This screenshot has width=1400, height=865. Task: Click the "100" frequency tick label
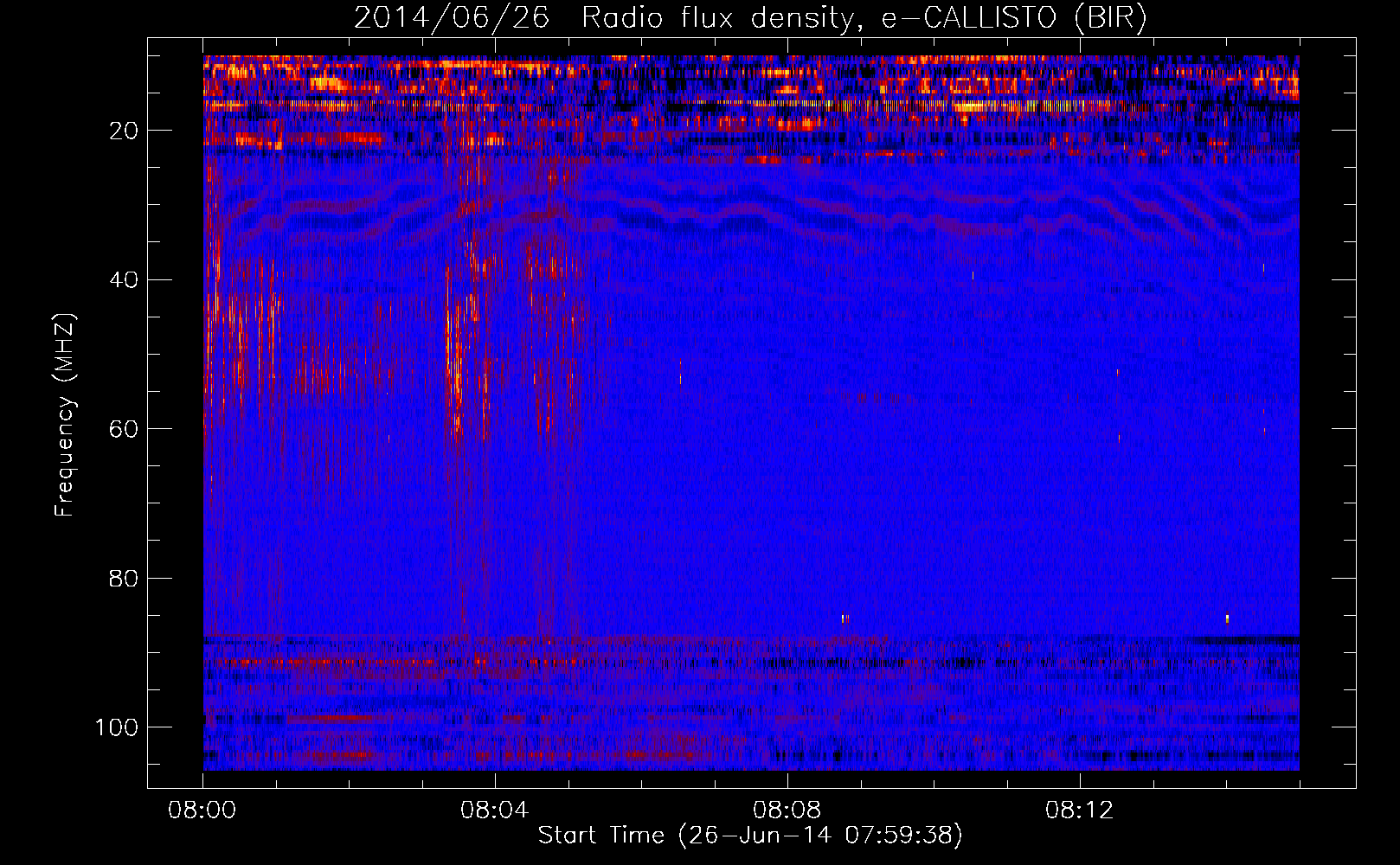pos(117,727)
